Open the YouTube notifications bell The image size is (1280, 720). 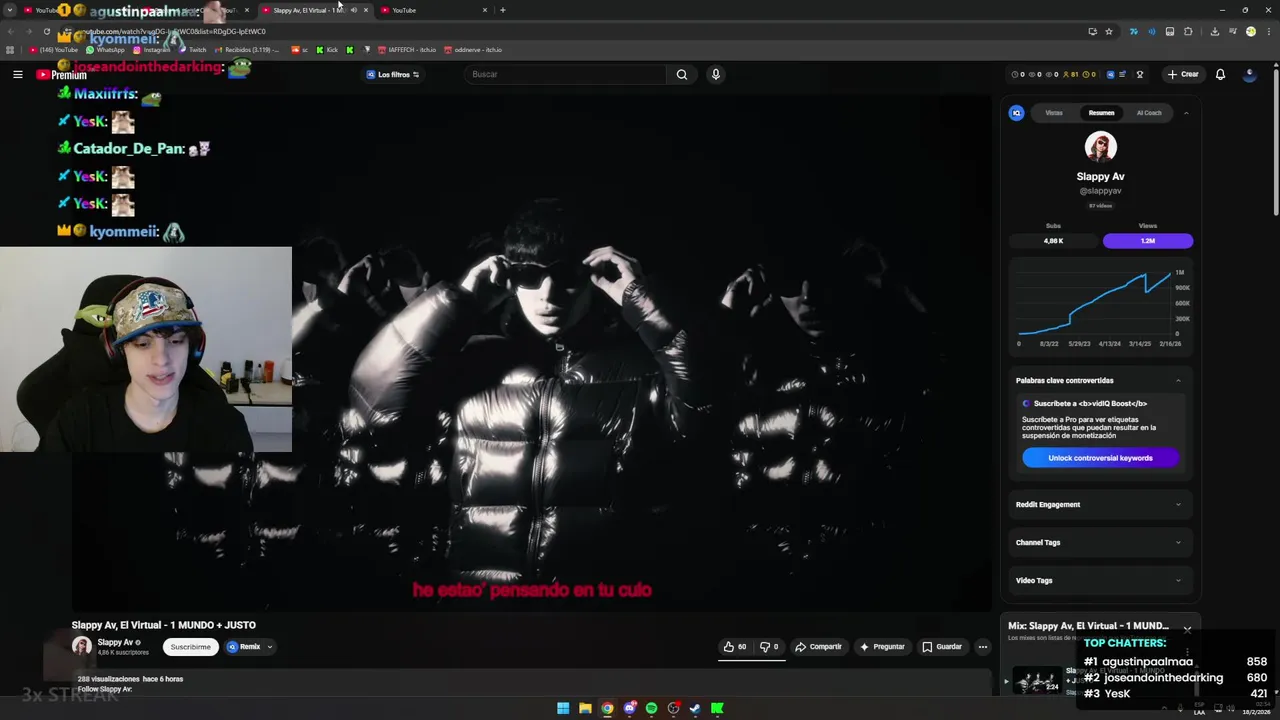1220,74
